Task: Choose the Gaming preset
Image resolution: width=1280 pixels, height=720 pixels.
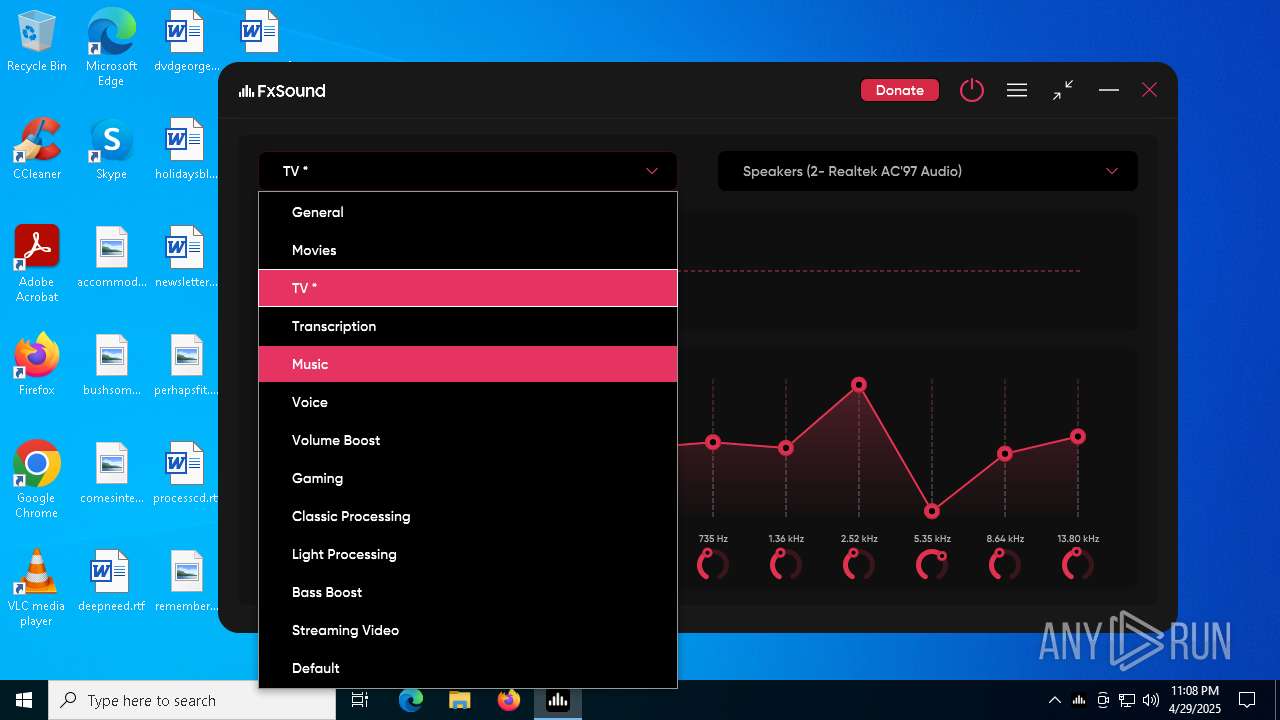Action: point(468,478)
